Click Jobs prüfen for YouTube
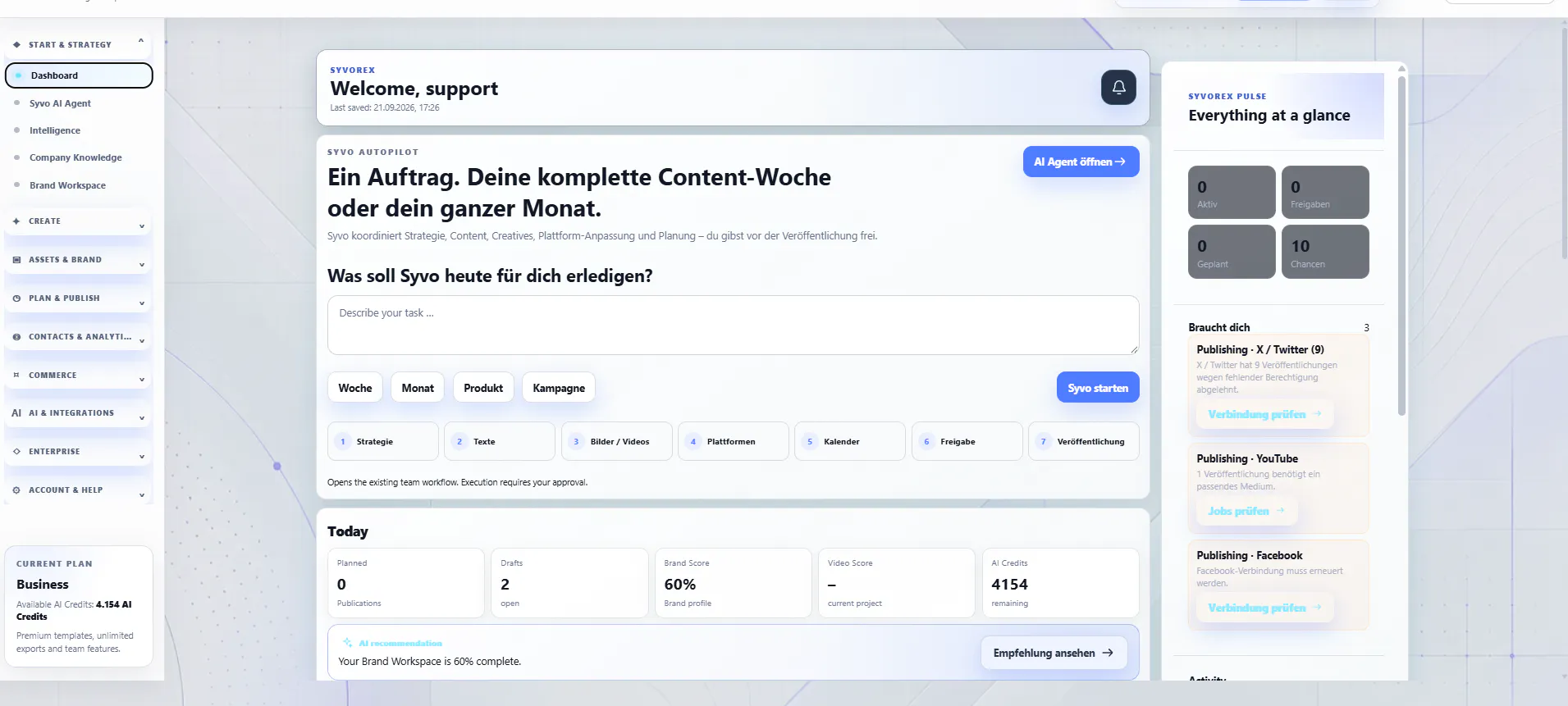The width and height of the screenshot is (1568, 706). [1246, 511]
